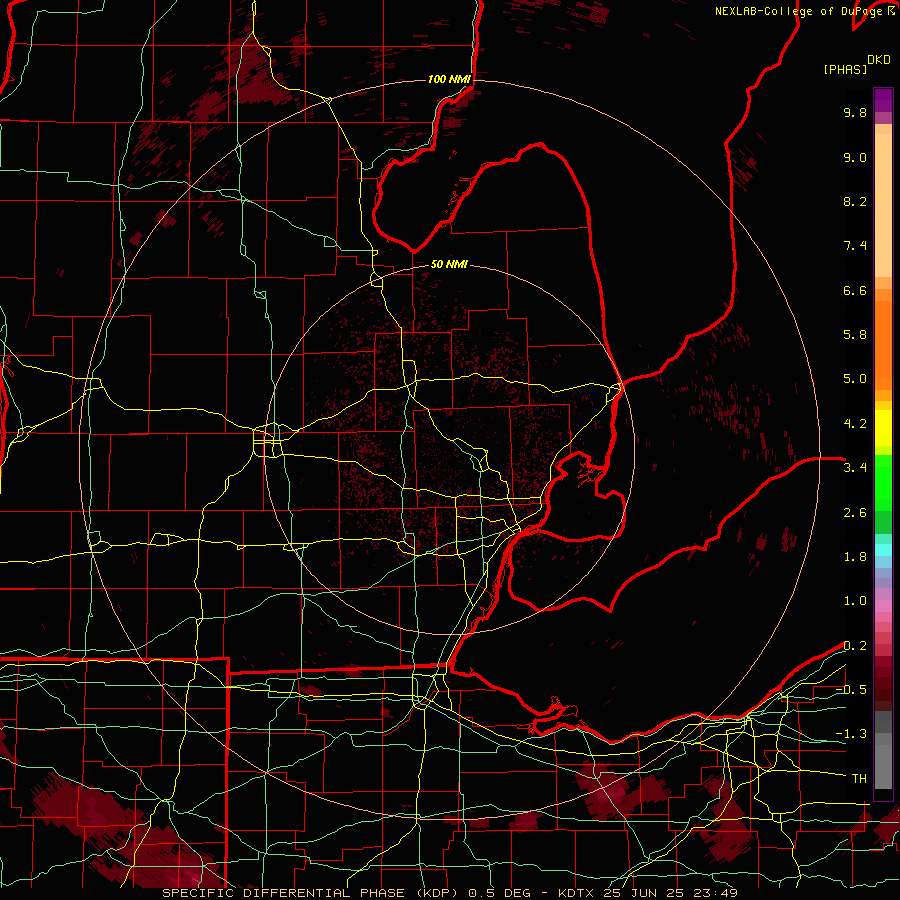Pick the purple band atop color bar

(x=883, y=100)
